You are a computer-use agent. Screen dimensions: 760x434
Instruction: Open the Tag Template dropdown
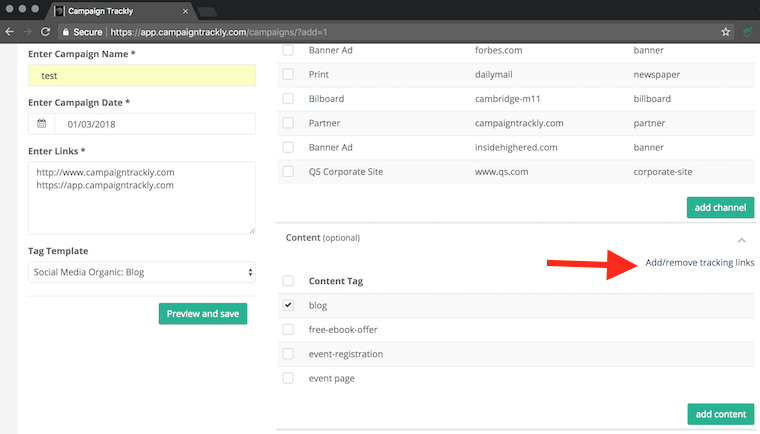tap(141, 271)
